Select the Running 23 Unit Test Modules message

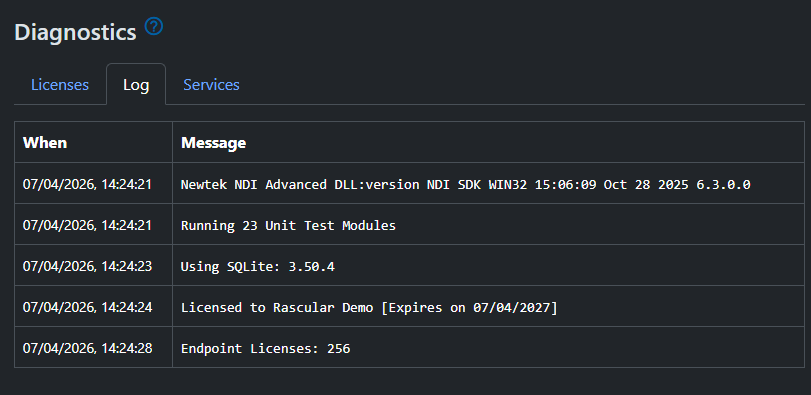288,225
